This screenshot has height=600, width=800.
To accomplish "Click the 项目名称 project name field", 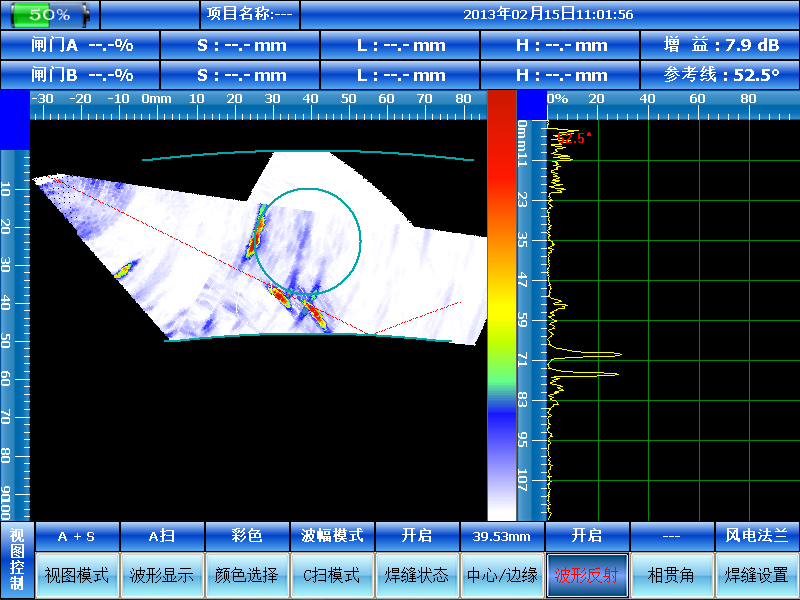I will tap(249, 15).
